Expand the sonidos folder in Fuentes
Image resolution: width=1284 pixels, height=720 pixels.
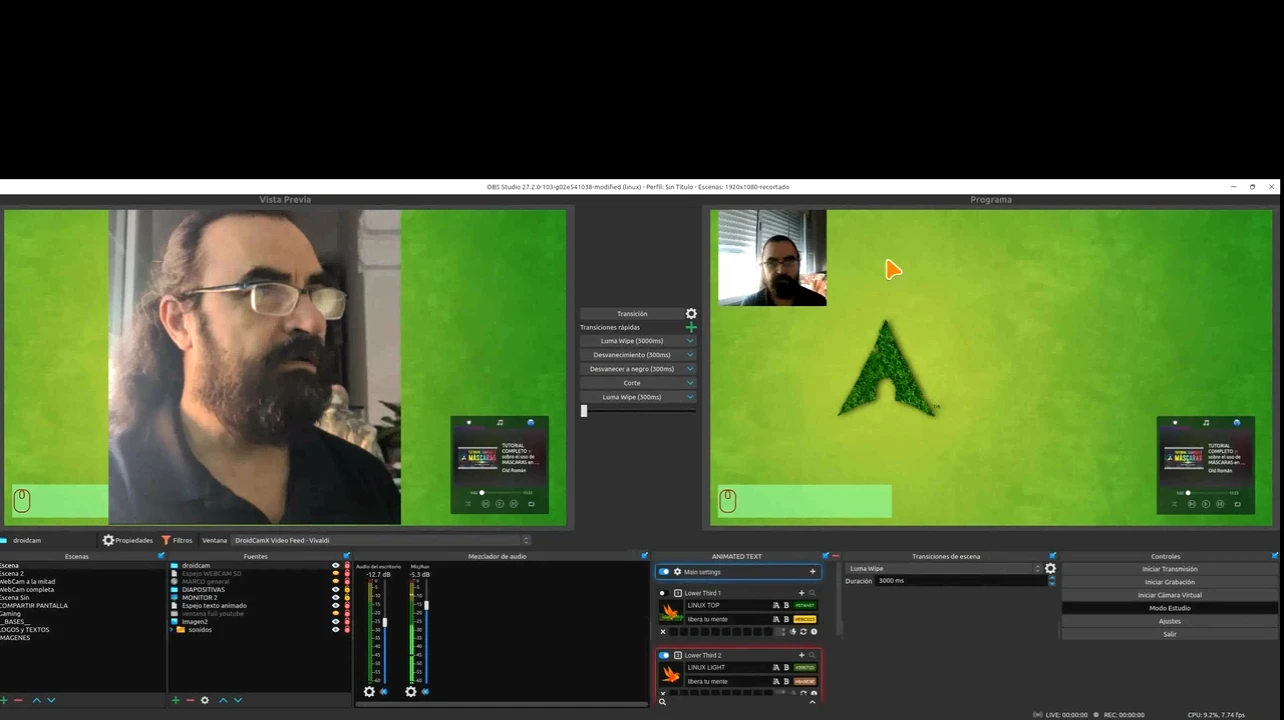click(171, 629)
